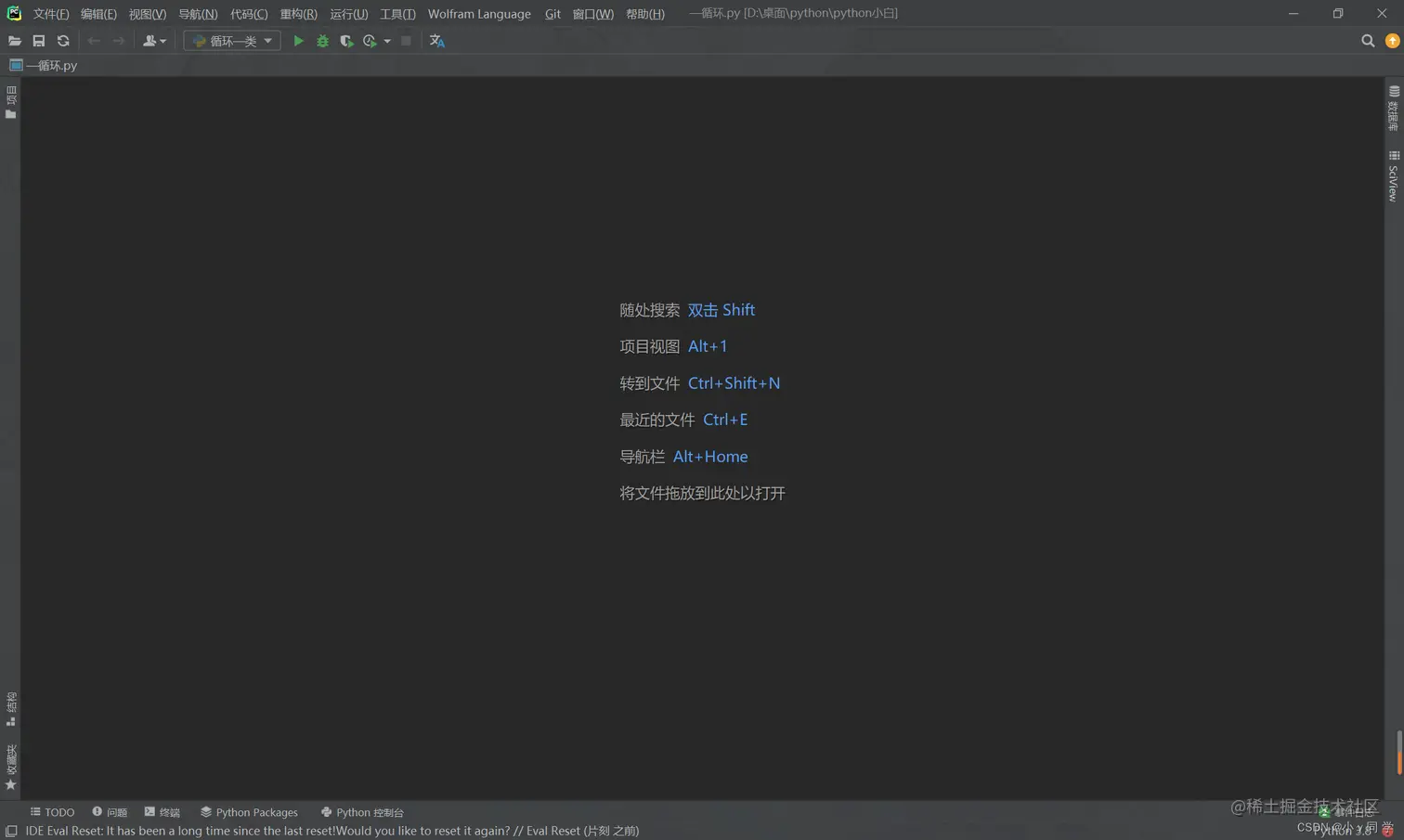Expand the profiler options dropdown arrow
The height and width of the screenshot is (840, 1404).
(387, 41)
